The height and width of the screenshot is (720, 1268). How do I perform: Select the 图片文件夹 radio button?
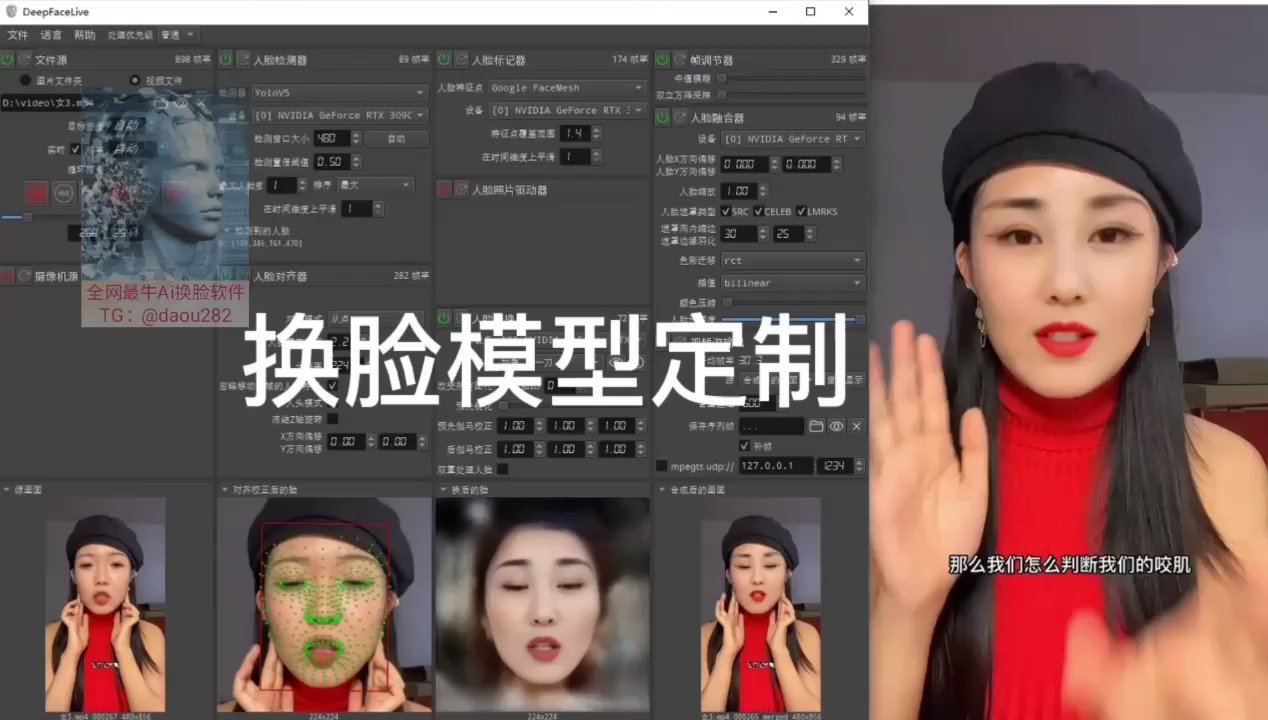pyautogui.click(x=26, y=80)
